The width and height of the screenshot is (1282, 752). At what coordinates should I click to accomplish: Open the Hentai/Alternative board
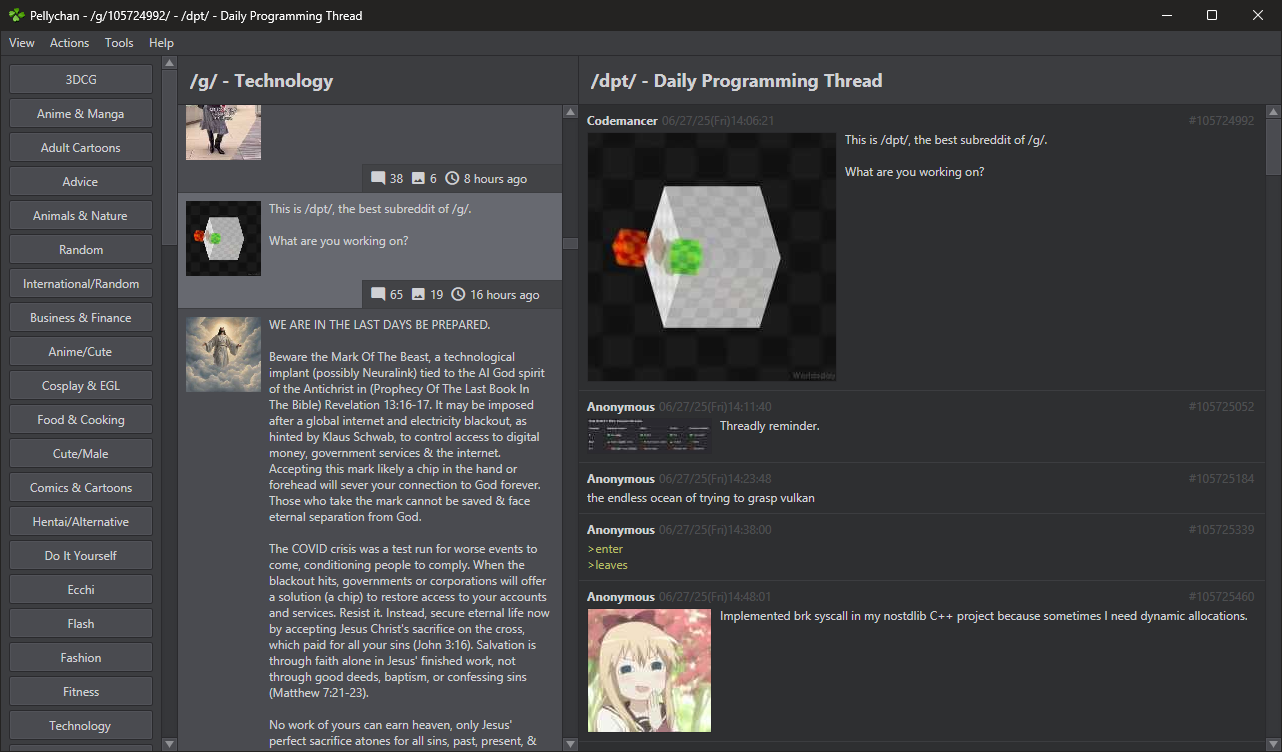[81, 522]
